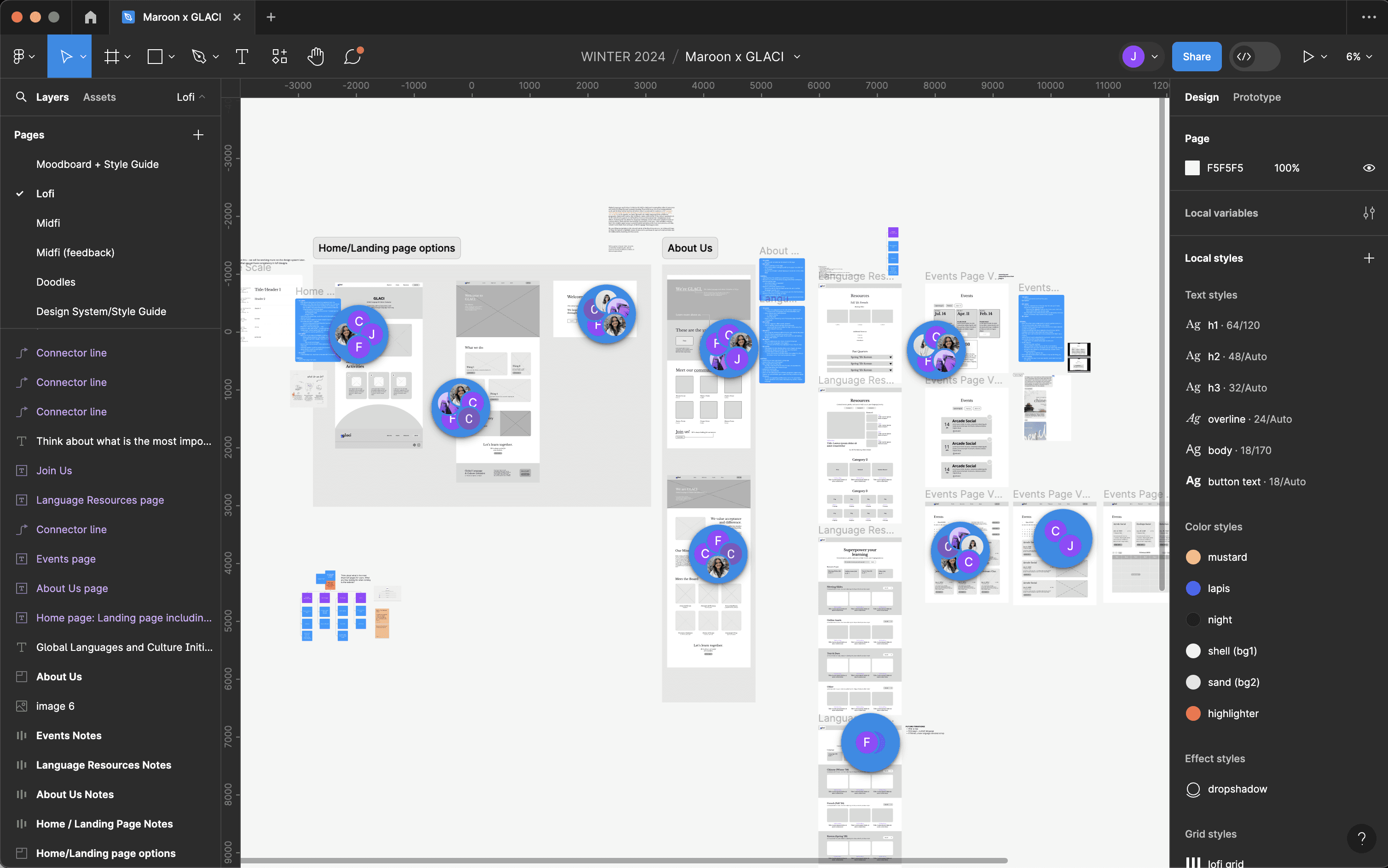Select the Maroon x GLACI file tab
This screenshot has height=868, width=1388.
pyautogui.click(x=181, y=17)
